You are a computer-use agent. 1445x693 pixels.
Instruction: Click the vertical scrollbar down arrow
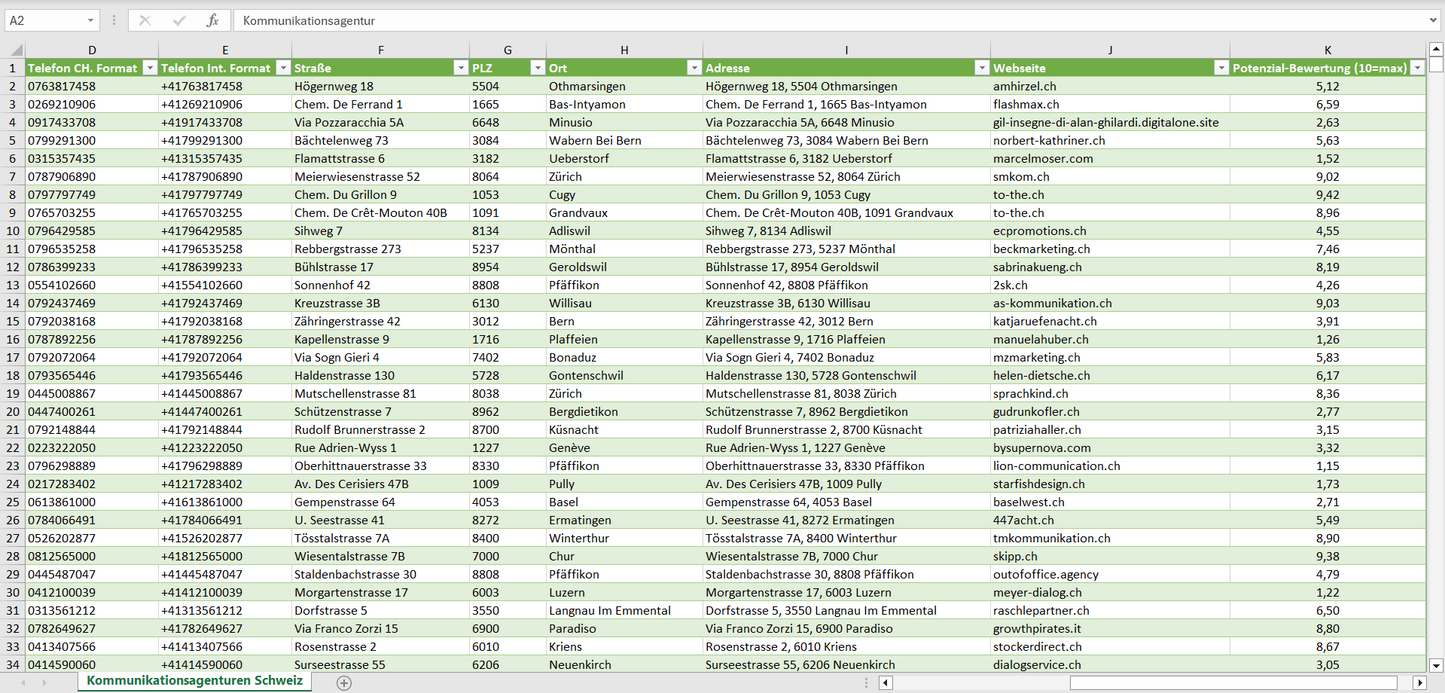click(x=1436, y=664)
